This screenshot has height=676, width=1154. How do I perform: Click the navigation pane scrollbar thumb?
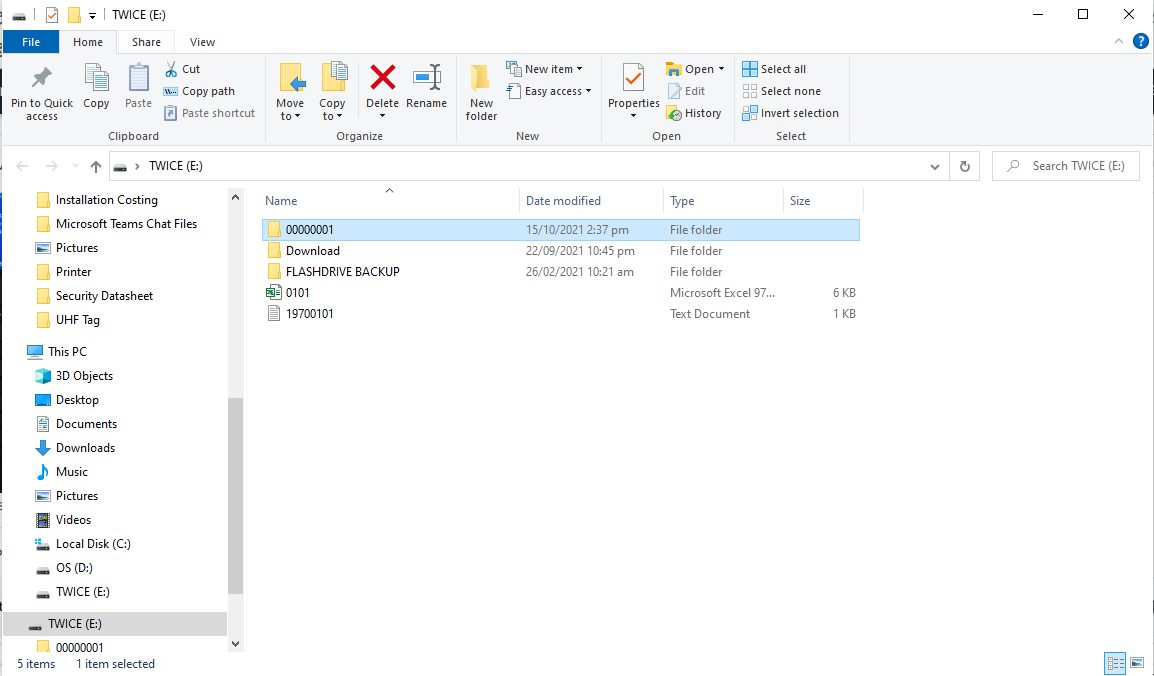236,496
